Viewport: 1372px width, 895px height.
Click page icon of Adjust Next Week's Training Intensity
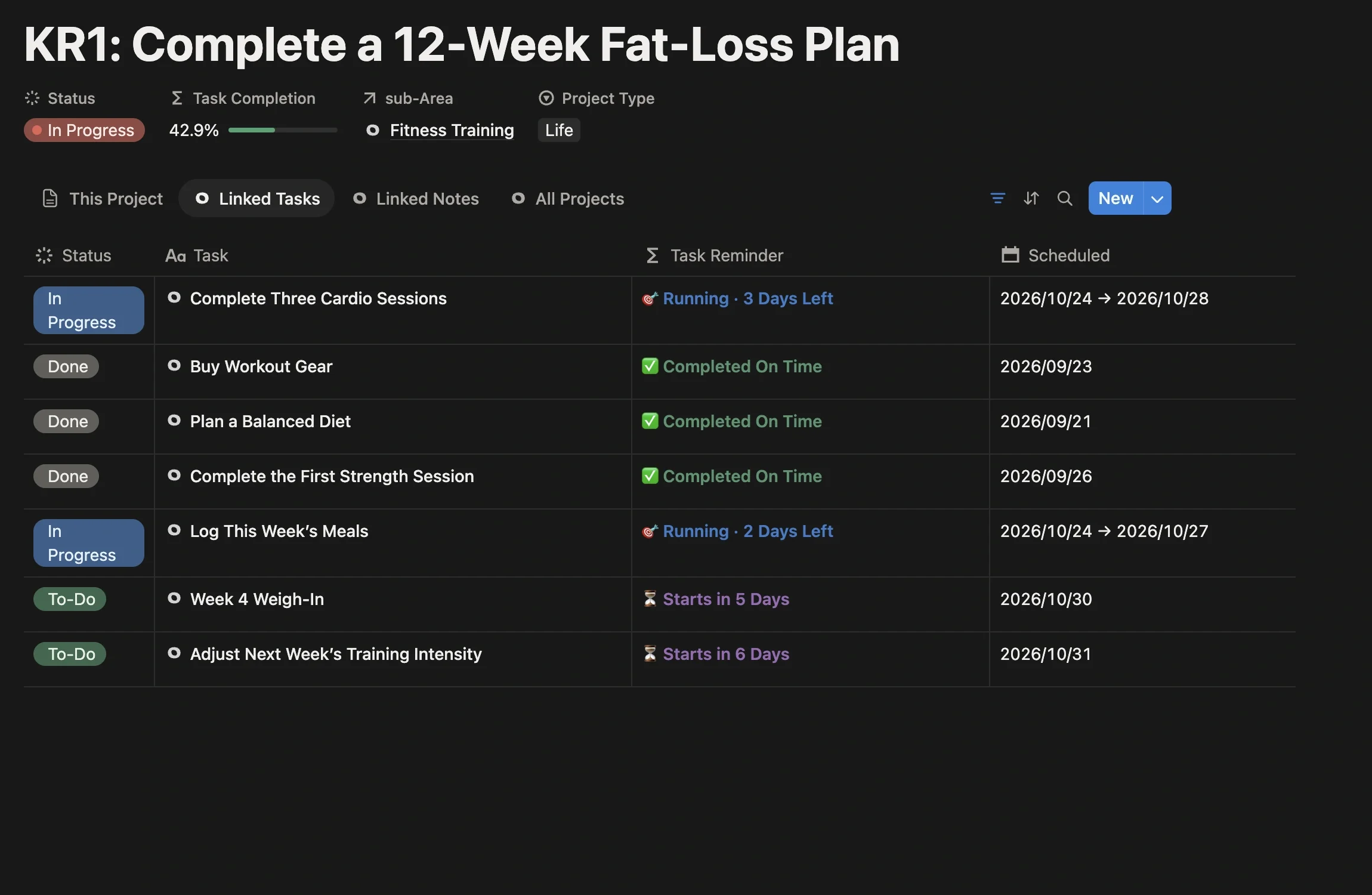click(174, 653)
